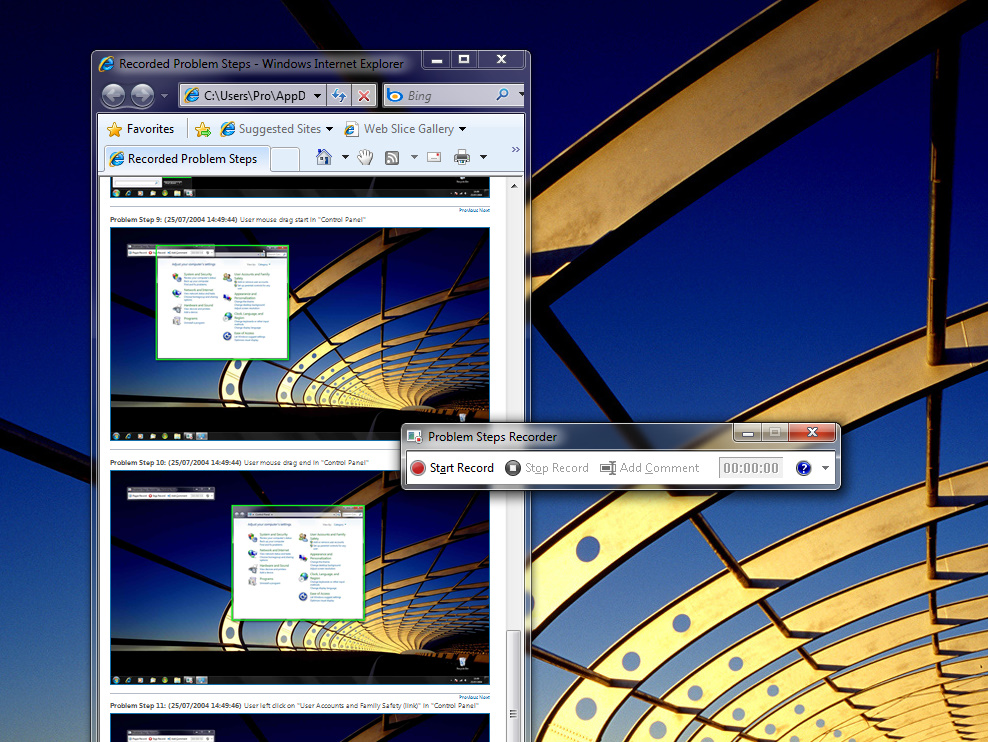Open the Favorites center

(x=141, y=129)
